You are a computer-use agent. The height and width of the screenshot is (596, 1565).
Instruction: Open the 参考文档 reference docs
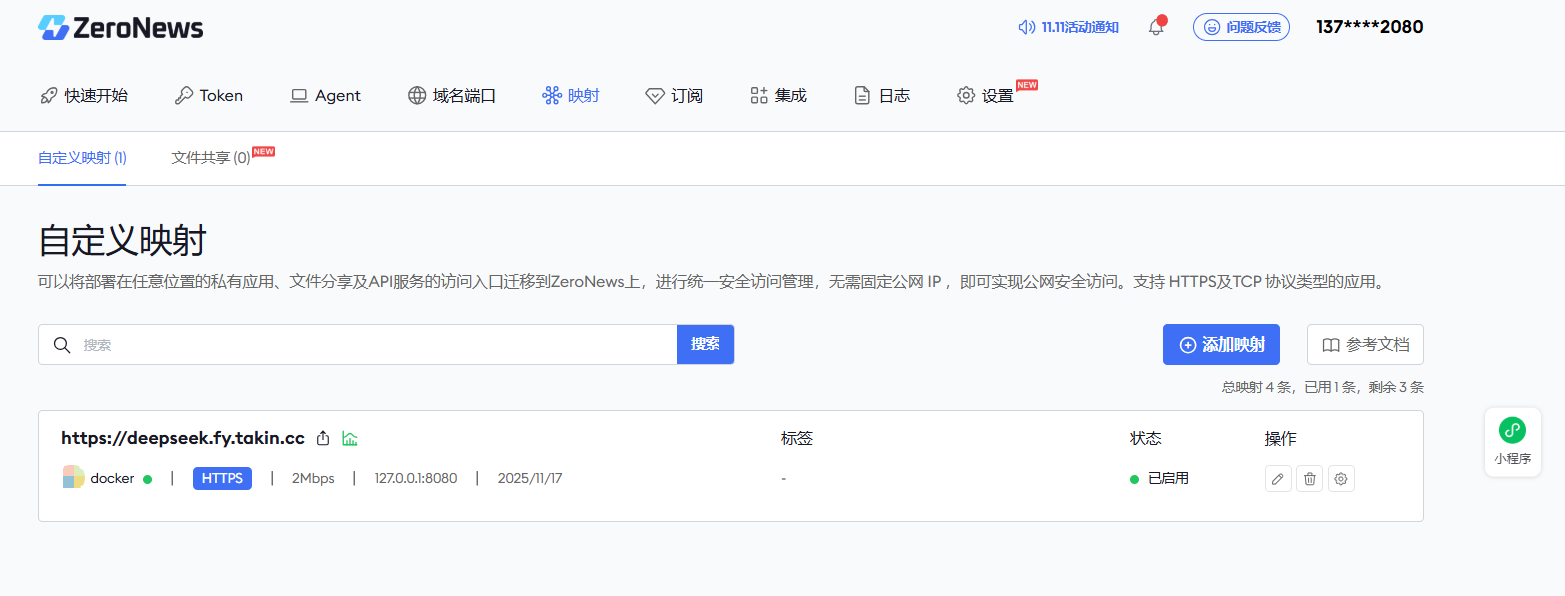tap(1365, 345)
